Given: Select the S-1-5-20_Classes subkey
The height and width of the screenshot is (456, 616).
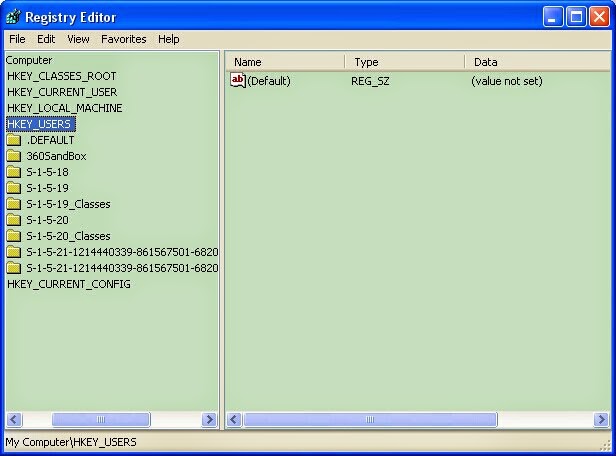Looking at the screenshot, I should point(68,236).
